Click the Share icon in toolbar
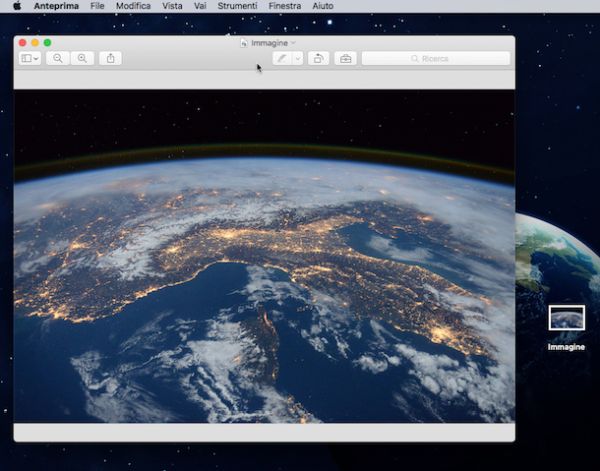The width and height of the screenshot is (600, 471). pyautogui.click(x=111, y=59)
